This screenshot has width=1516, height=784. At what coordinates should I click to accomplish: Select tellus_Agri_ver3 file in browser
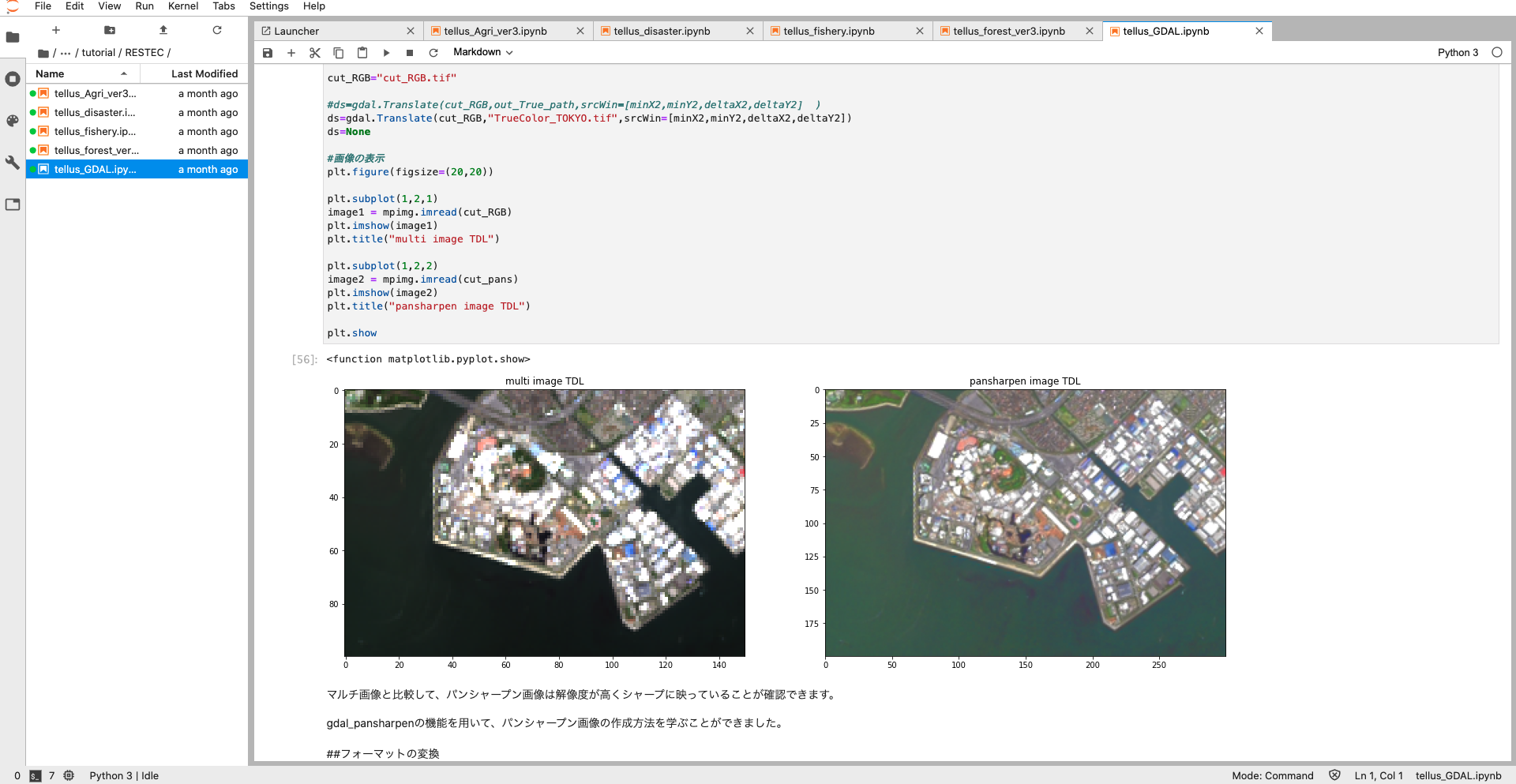point(137,93)
